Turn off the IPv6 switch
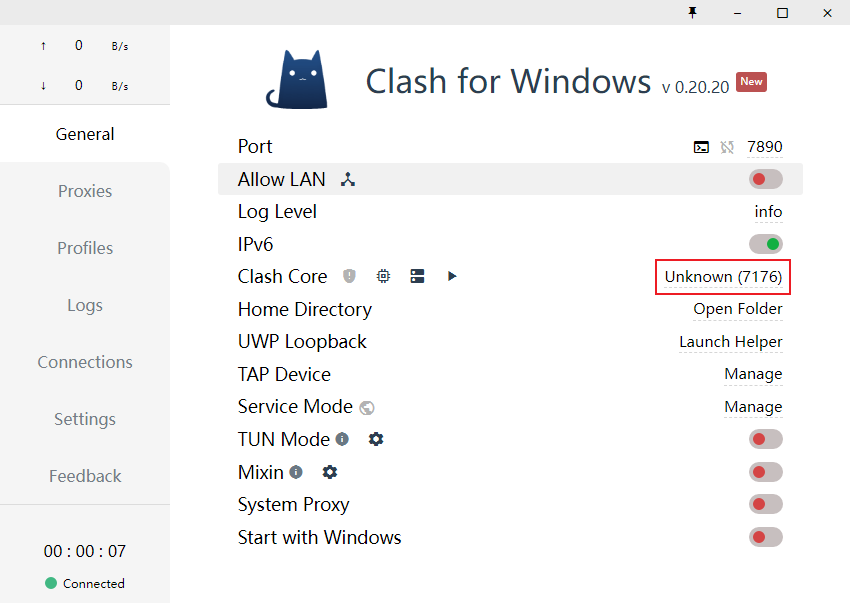850x603 pixels. [x=765, y=244]
